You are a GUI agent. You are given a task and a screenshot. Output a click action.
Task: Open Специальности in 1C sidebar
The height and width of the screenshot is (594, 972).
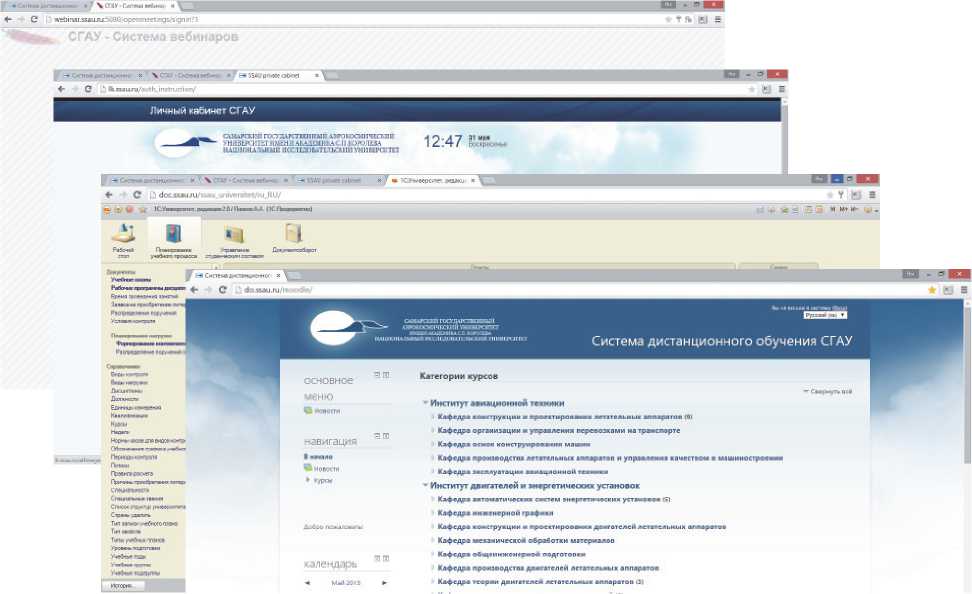(130, 490)
